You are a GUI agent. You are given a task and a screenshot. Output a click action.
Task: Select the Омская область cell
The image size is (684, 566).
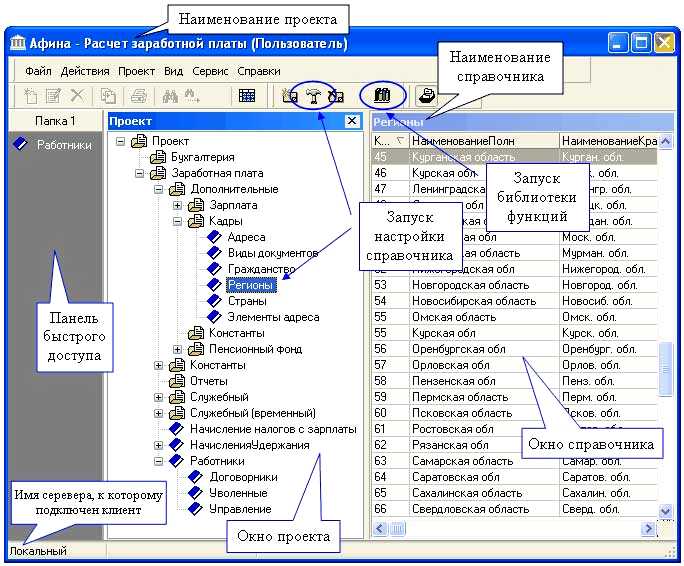pos(484,317)
